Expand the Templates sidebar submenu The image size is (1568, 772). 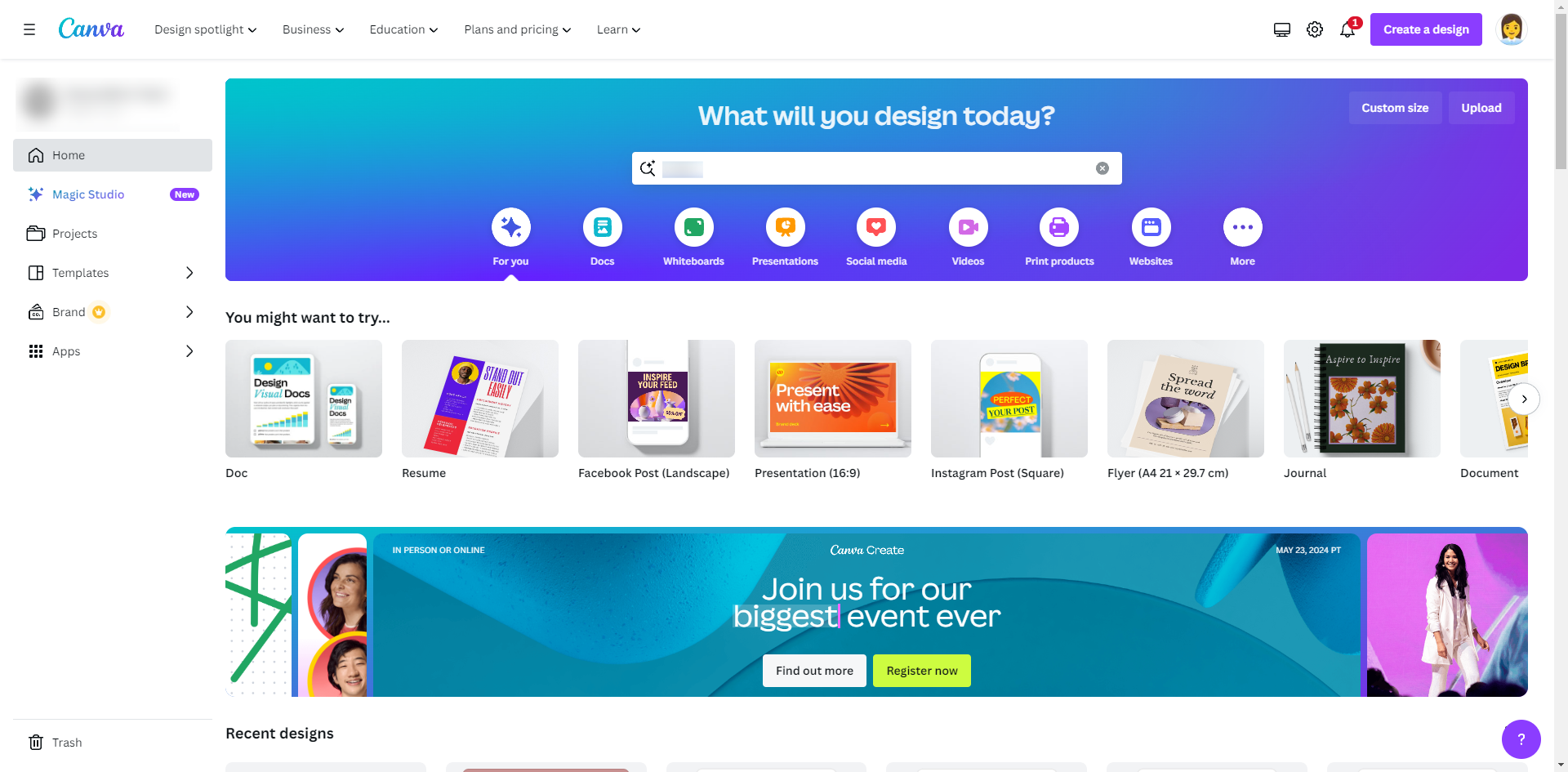(x=189, y=273)
